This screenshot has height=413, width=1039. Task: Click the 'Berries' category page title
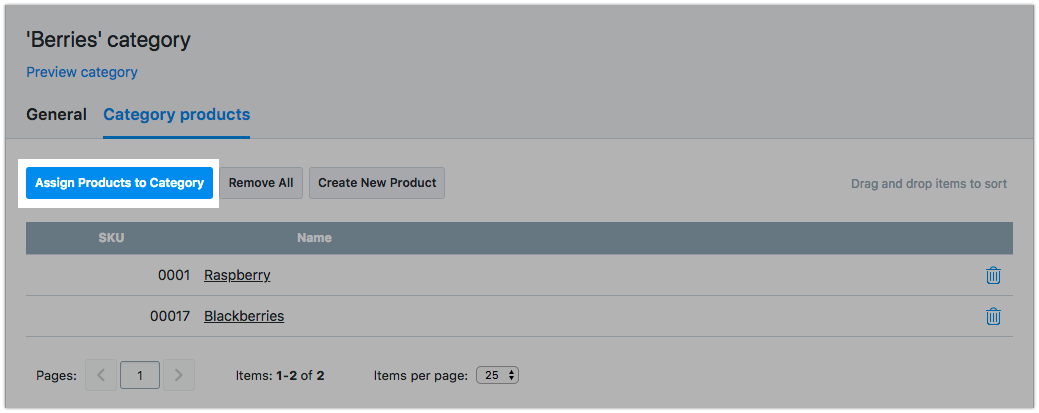pyautogui.click(x=108, y=41)
